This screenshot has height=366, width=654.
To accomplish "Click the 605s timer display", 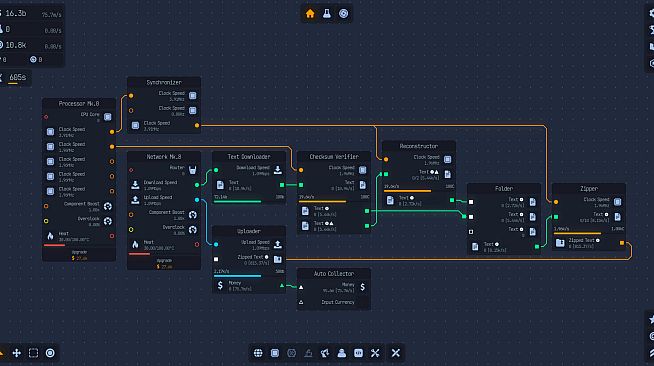I will click(x=18, y=77).
